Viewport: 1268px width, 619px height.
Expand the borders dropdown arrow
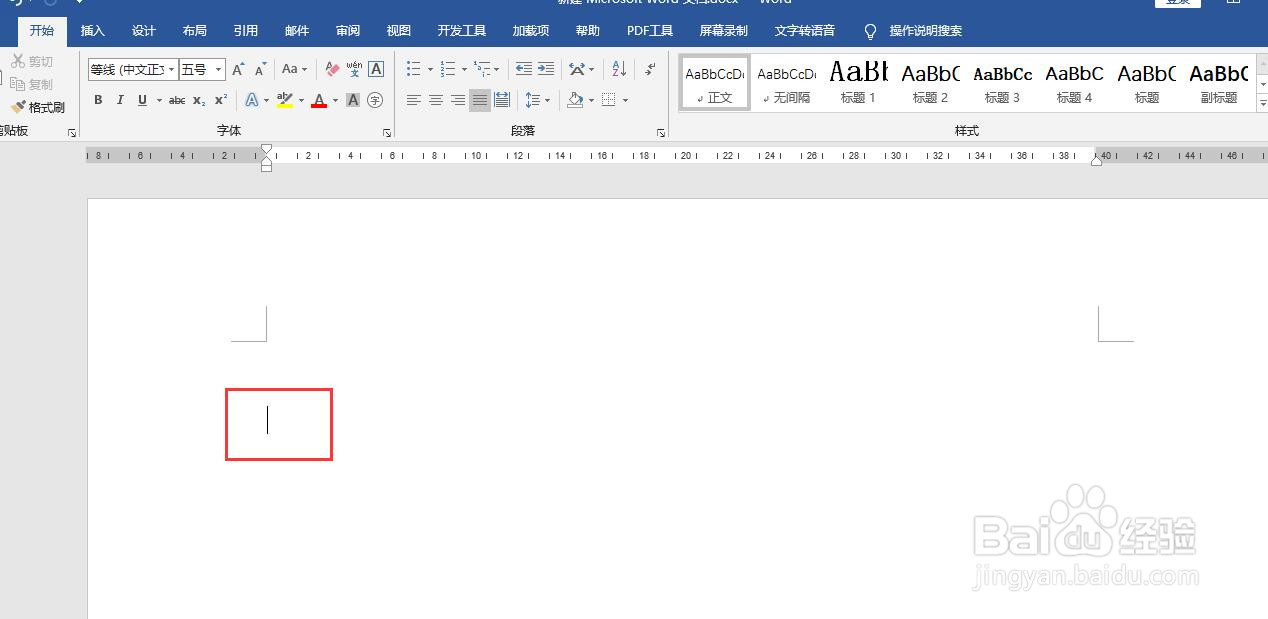pyautogui.click(x=625, y=100)
